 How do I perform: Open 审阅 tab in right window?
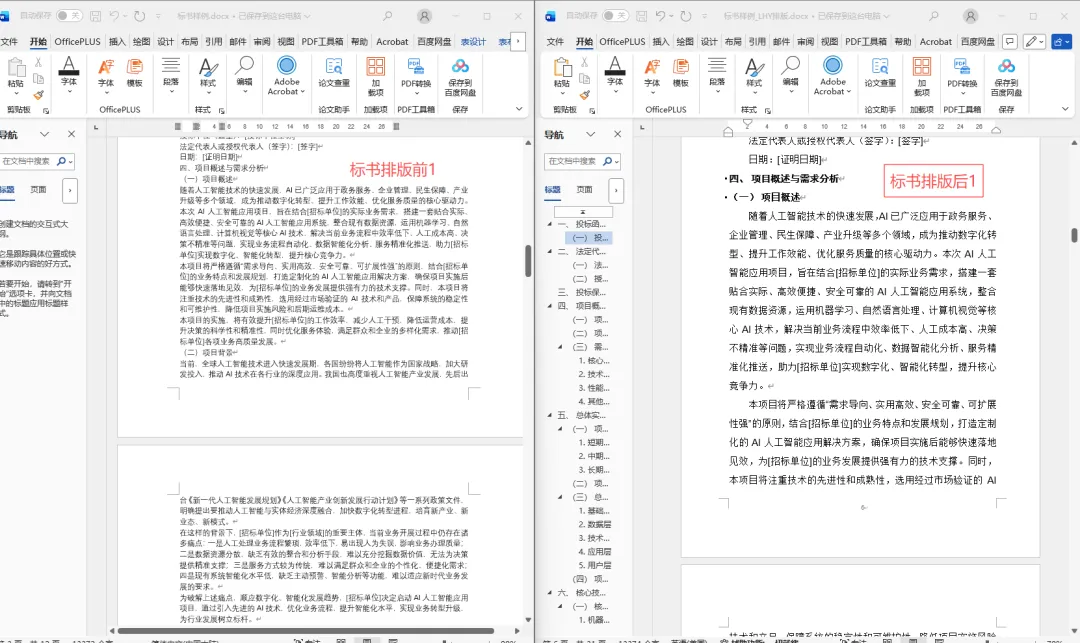point(805,41)
